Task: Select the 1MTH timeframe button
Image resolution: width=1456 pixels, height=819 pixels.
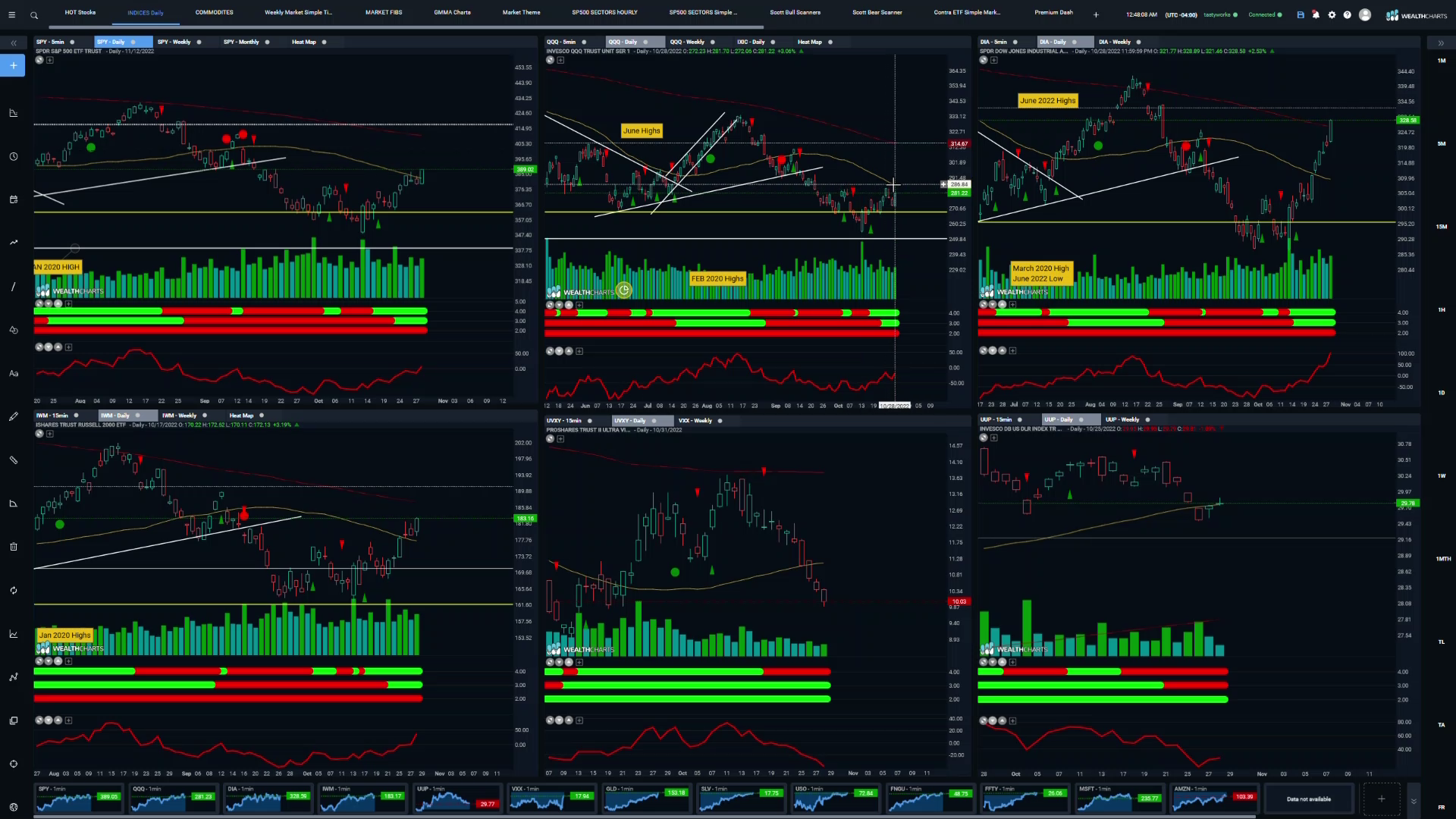Action: (x=1442, y=559)
